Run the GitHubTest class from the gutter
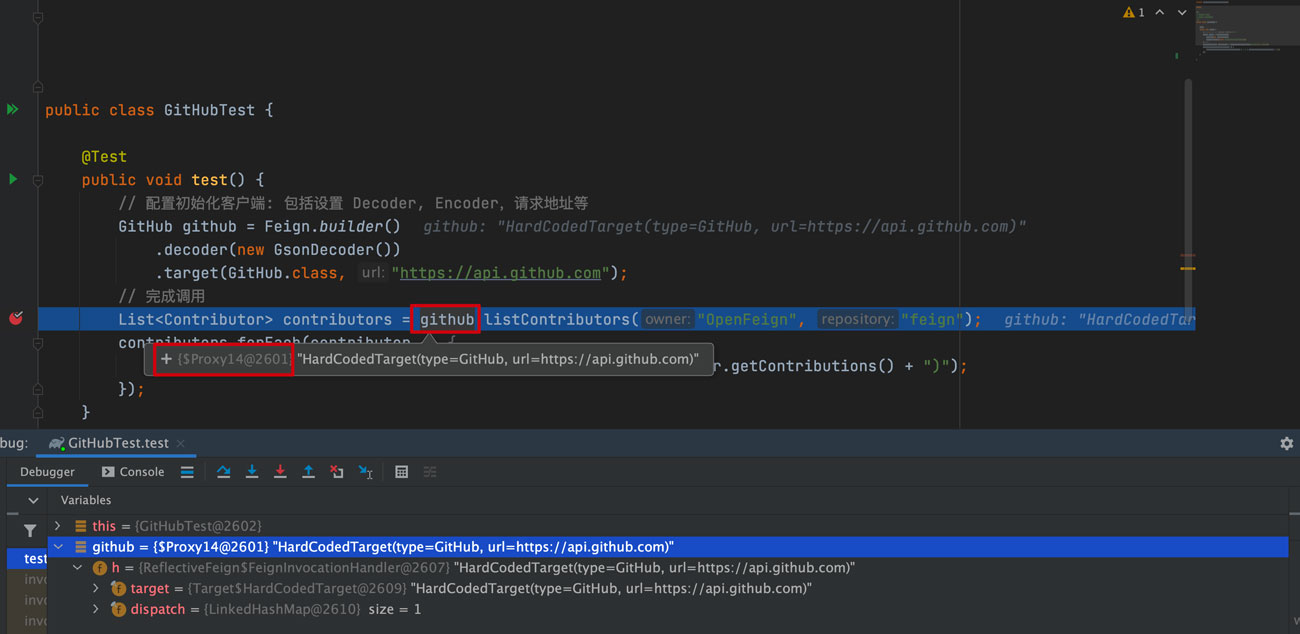Viewport: 1300px width, 634px height. (13, 109)
